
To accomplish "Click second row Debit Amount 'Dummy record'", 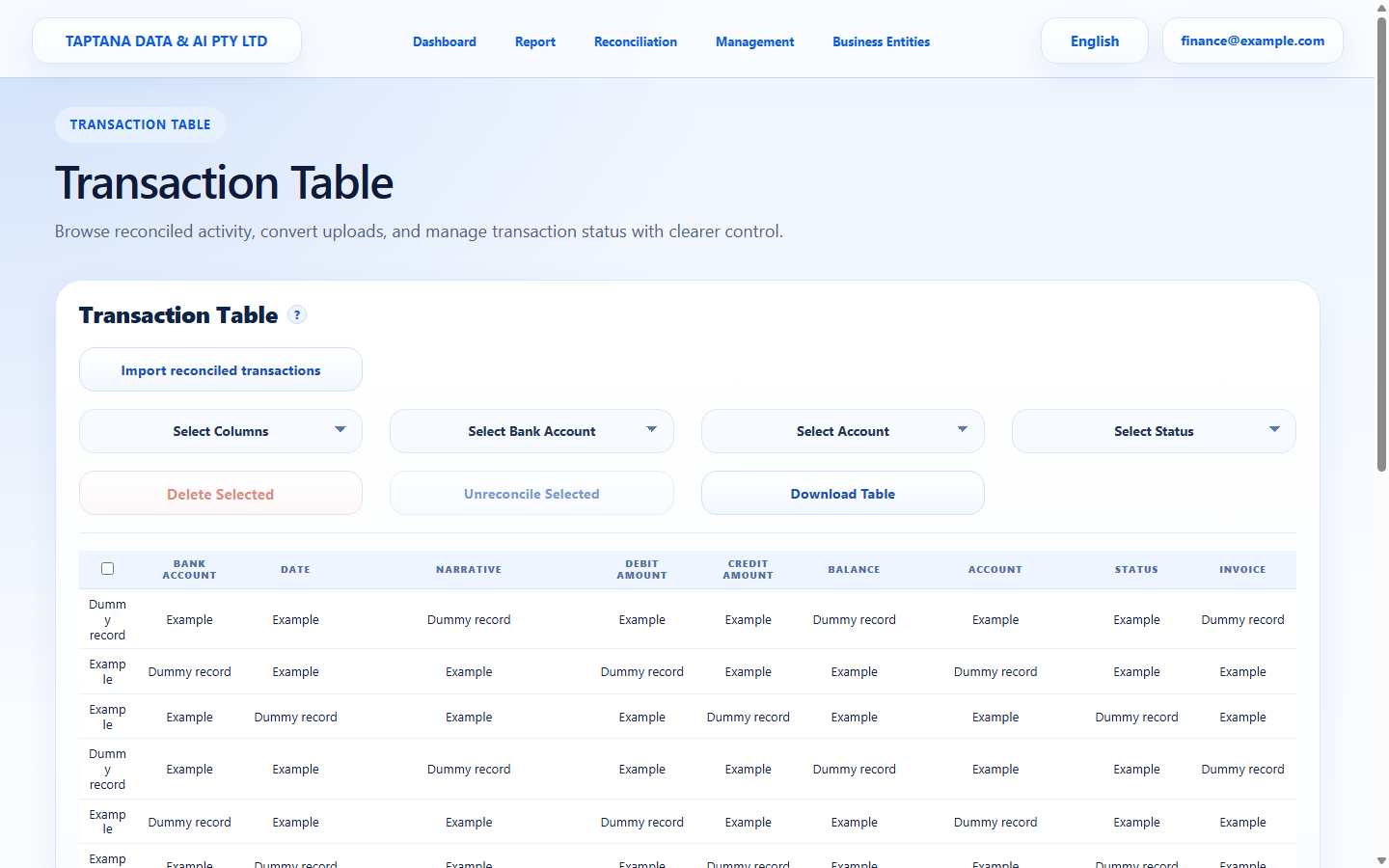I will (642, 671).
